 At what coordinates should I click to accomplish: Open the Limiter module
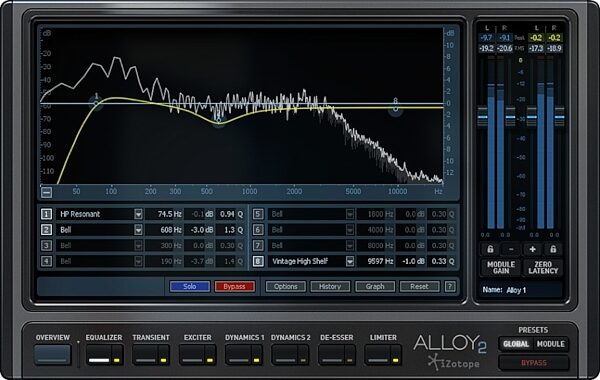(378, 355)
